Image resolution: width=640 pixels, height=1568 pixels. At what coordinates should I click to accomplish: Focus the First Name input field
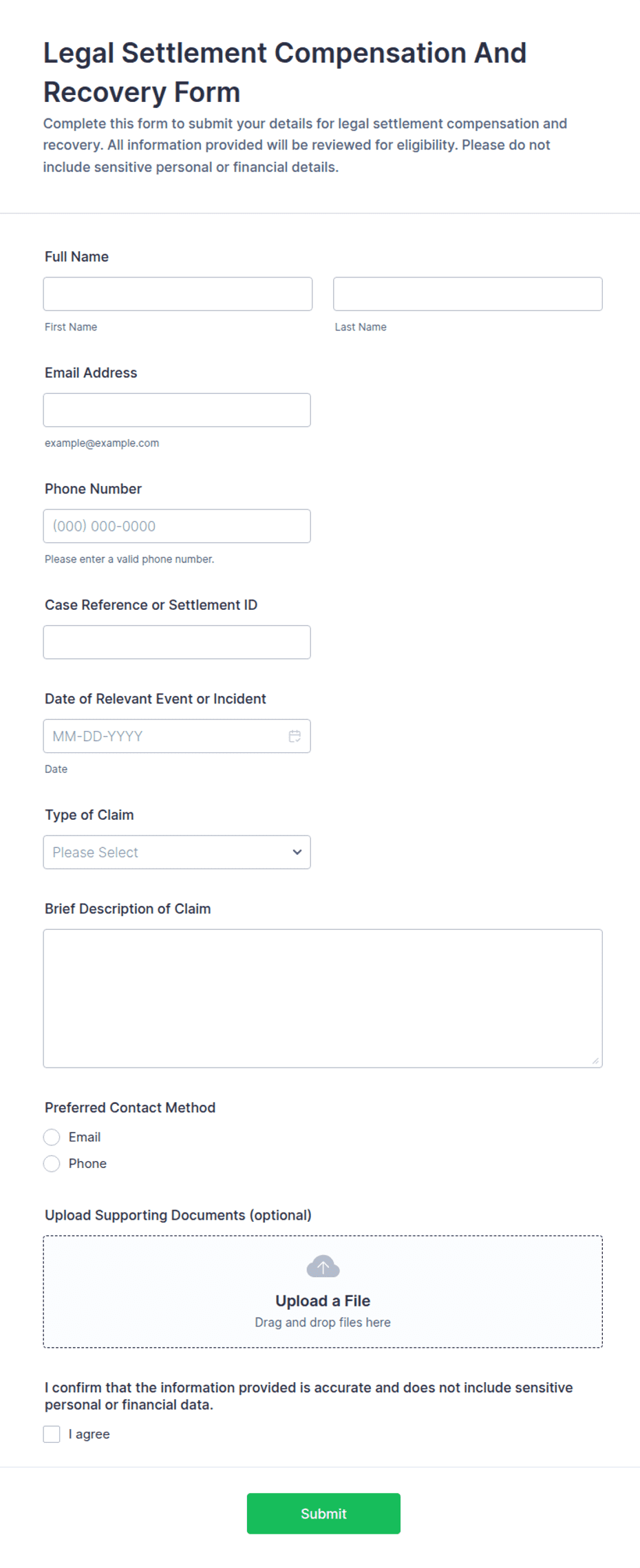(178, 294)
